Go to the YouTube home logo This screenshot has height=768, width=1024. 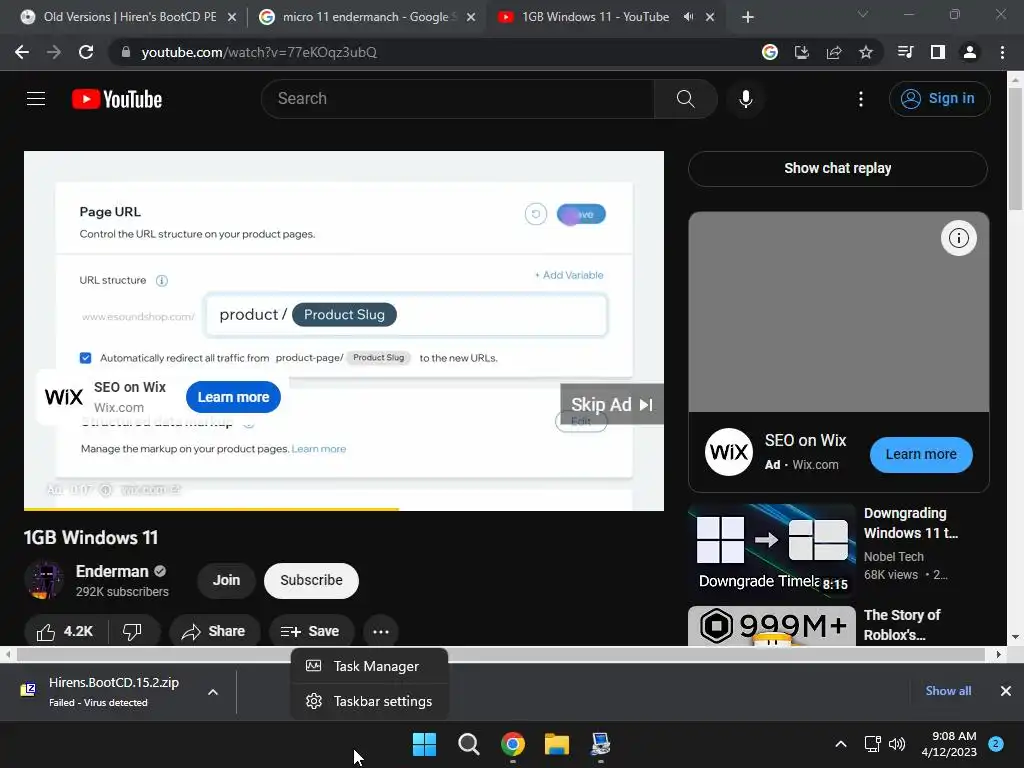117,99
